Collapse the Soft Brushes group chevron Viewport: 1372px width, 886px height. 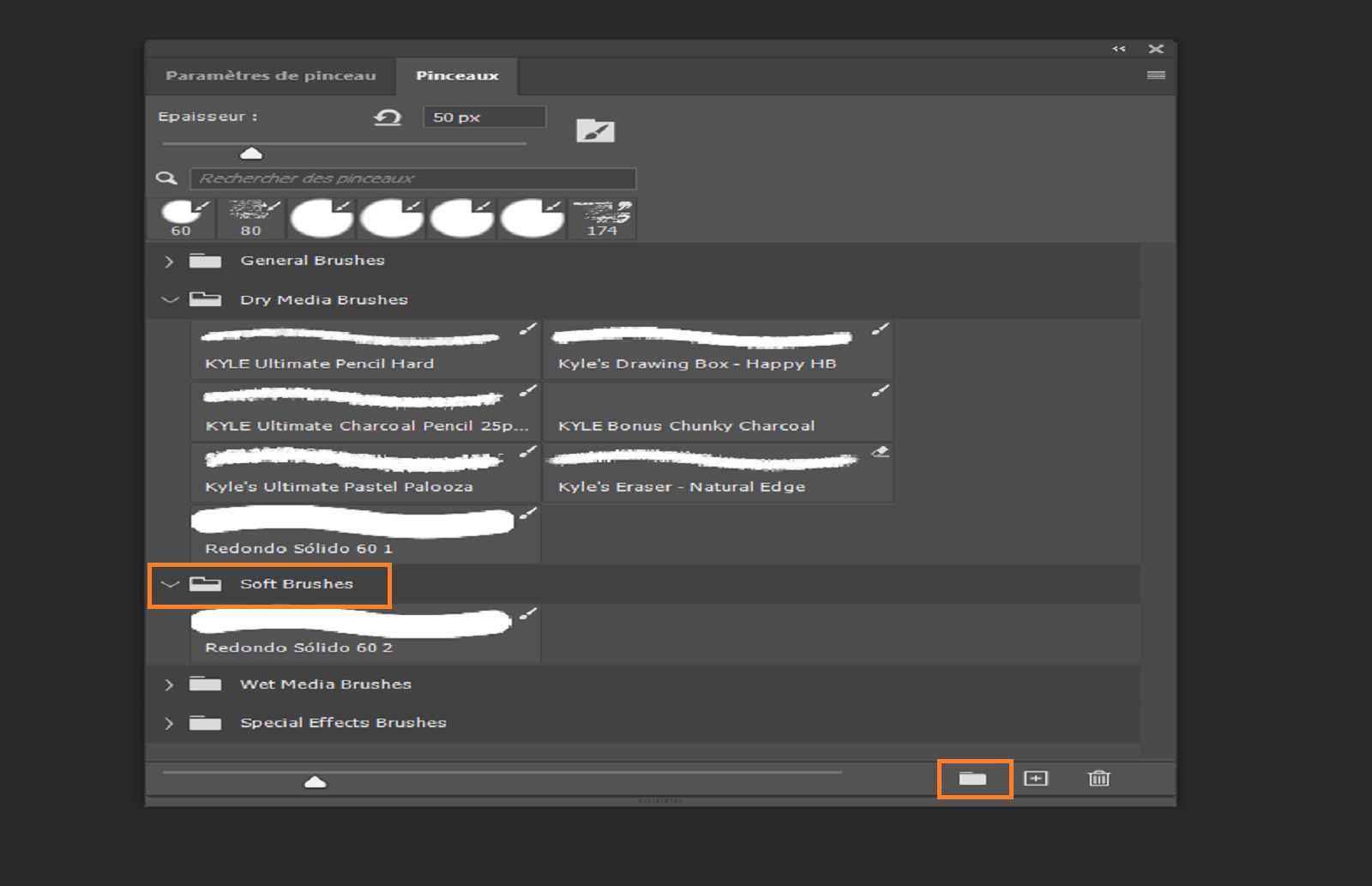pos(170,584)
